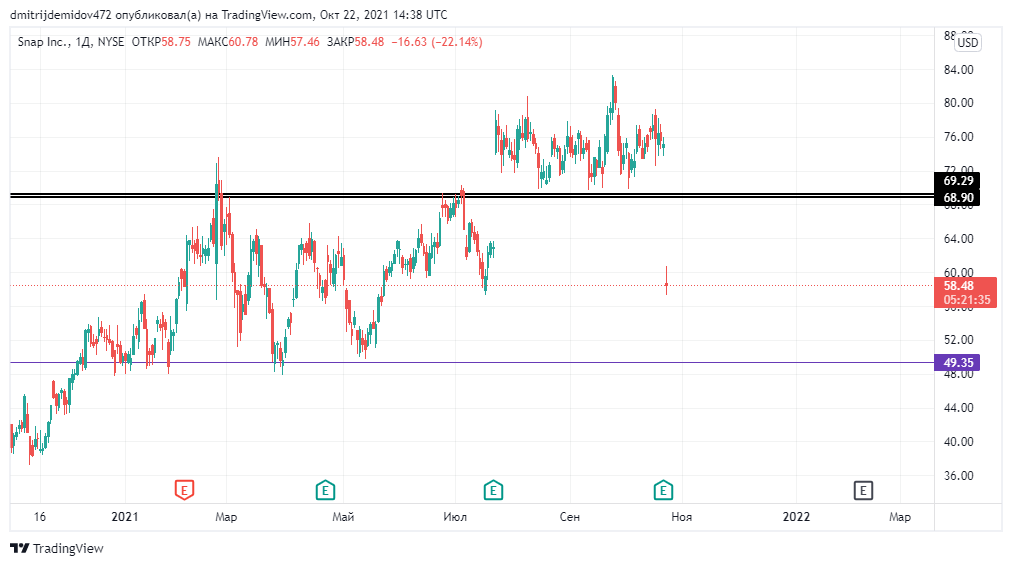Click the 64.00 price axis label
The height and width of the screenshot is (566, 1012).
pyautogui.click(x=958, y=239)
